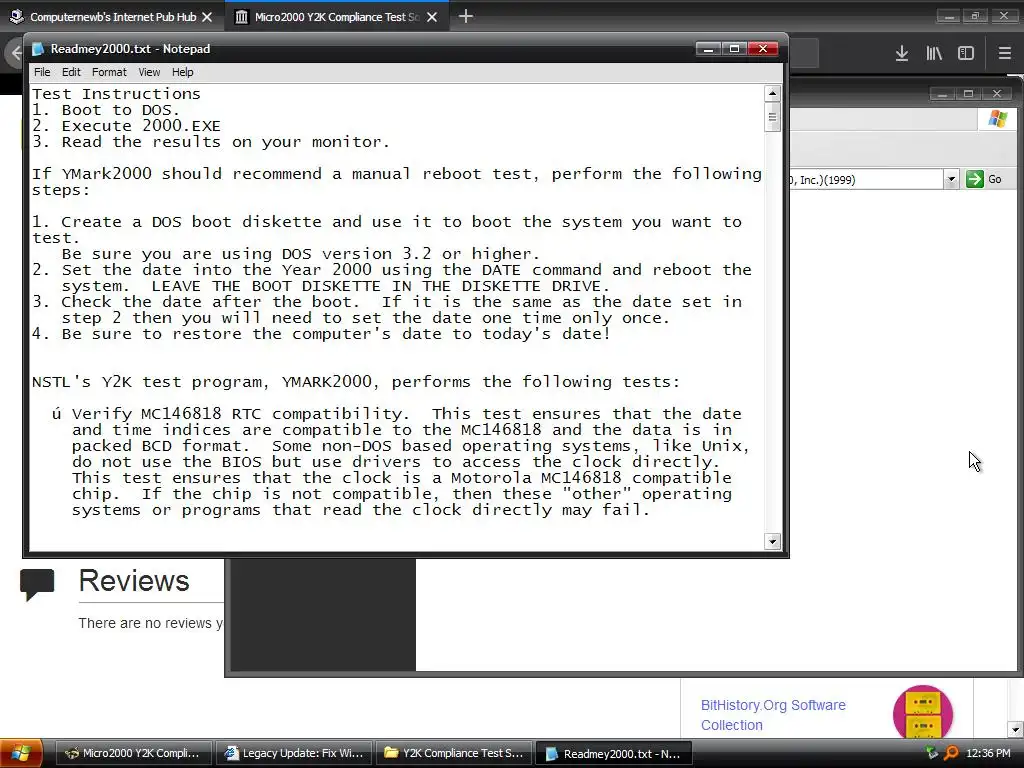Close the Computernewb's Internet Pub Hub tab
This screenshot has height=768, width=1024.
[207, 17]
